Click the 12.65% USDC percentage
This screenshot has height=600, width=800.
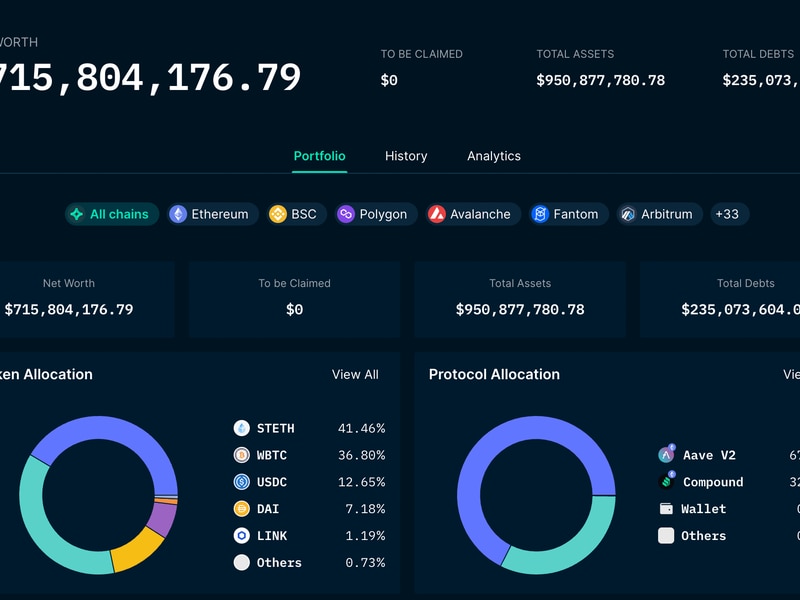point(361,482)
